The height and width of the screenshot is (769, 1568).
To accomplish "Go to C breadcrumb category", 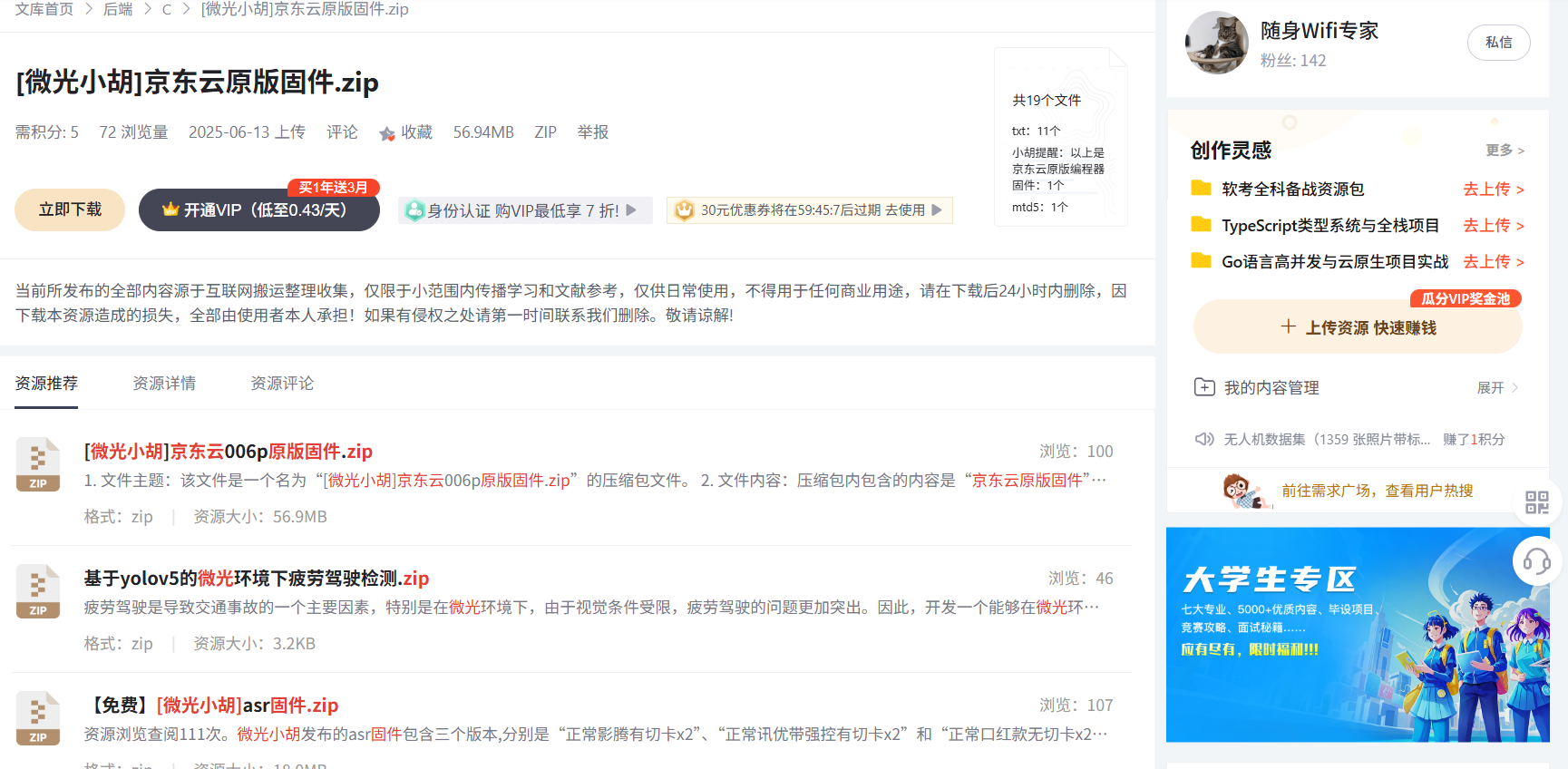I will (x=167, y=9).
